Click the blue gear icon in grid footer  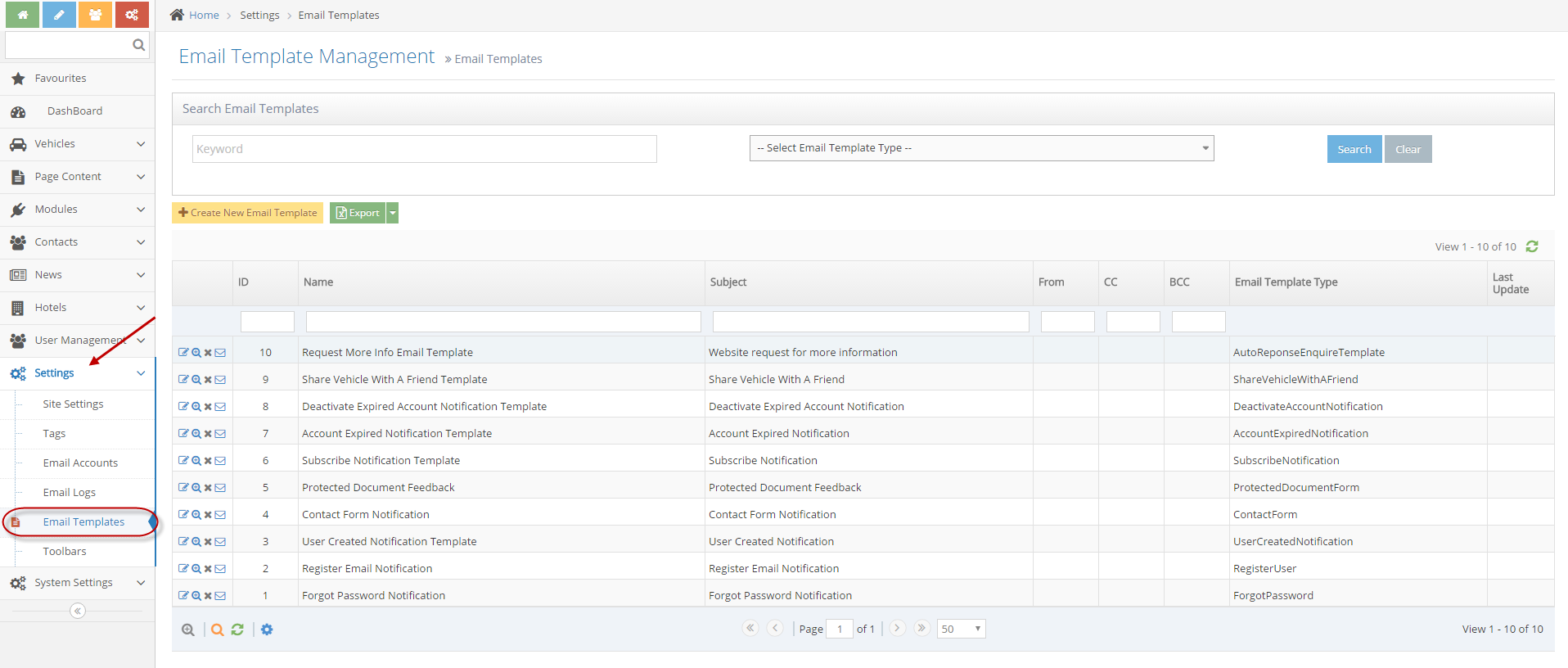267,630
